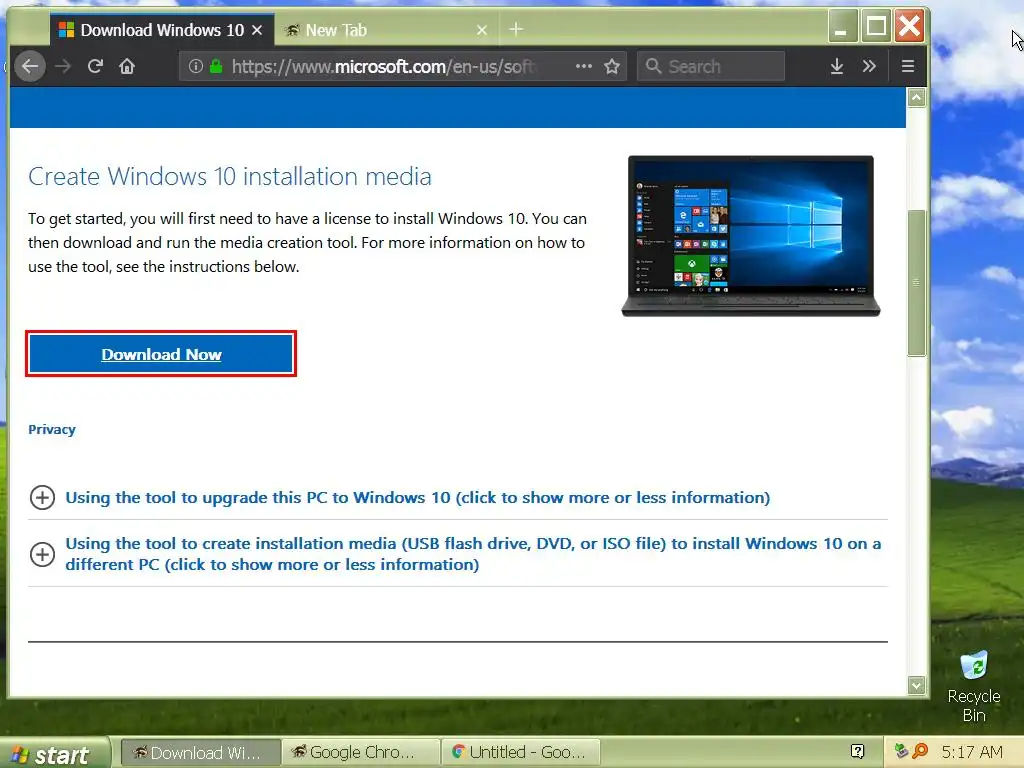Image resolution: width=1024 pixels, height=768 pixels.
Task: Switch to the Download Windows 10 tab
Action: click(x=162, y=30)
